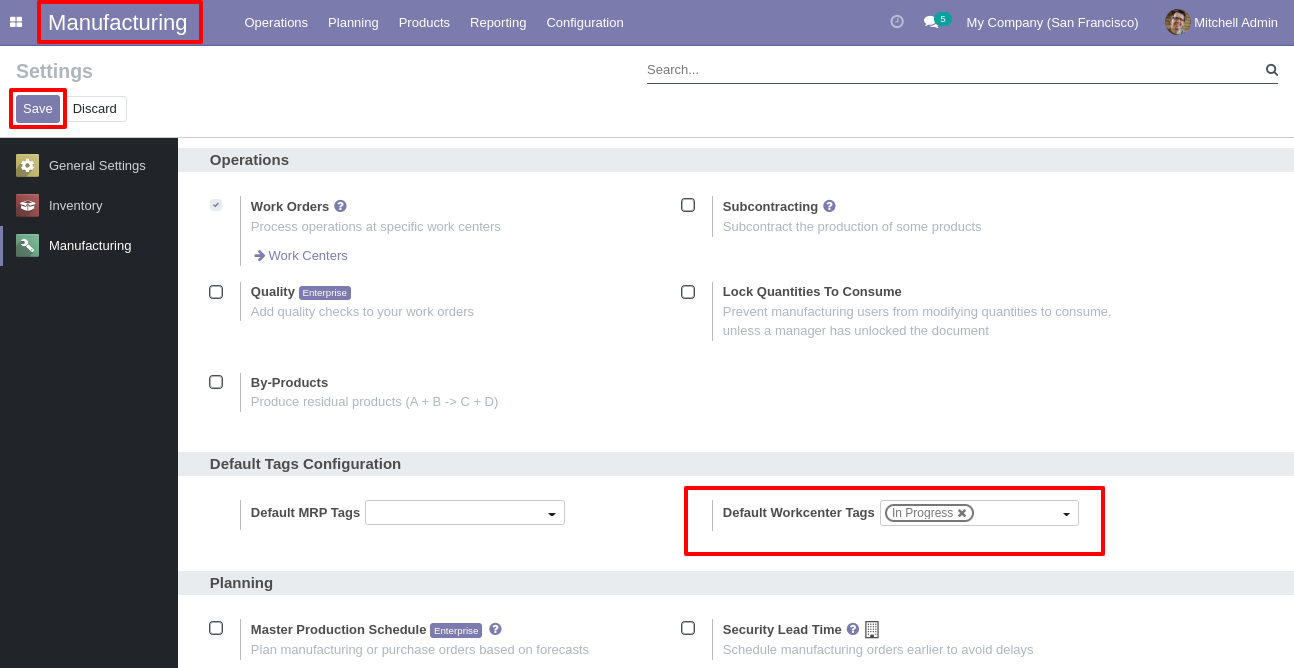Enable the Security Lead Time checkbox
The width and height of the screenshot is (1294, 668).
[688, 628]
